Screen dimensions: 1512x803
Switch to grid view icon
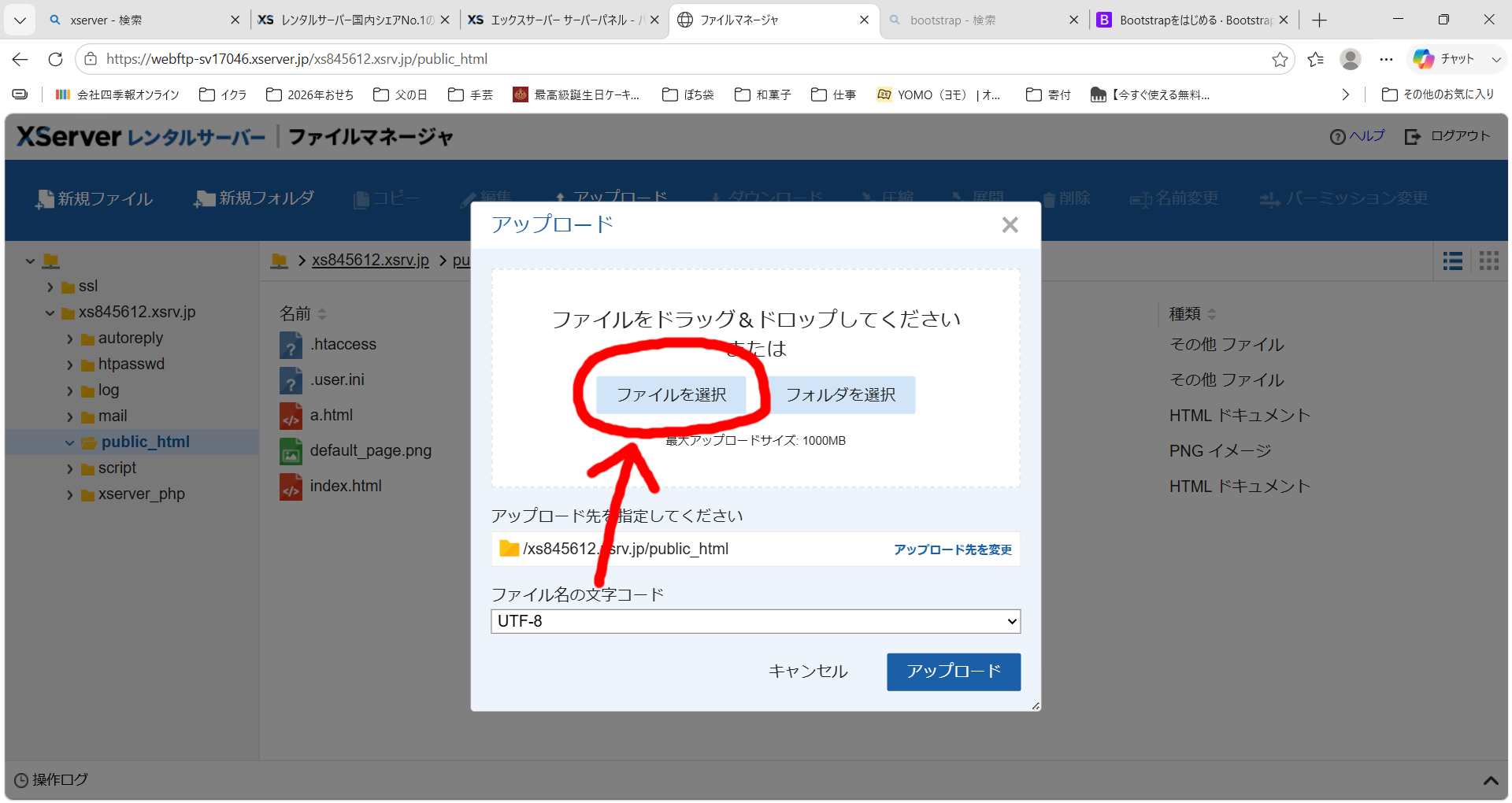(1488, 261)
